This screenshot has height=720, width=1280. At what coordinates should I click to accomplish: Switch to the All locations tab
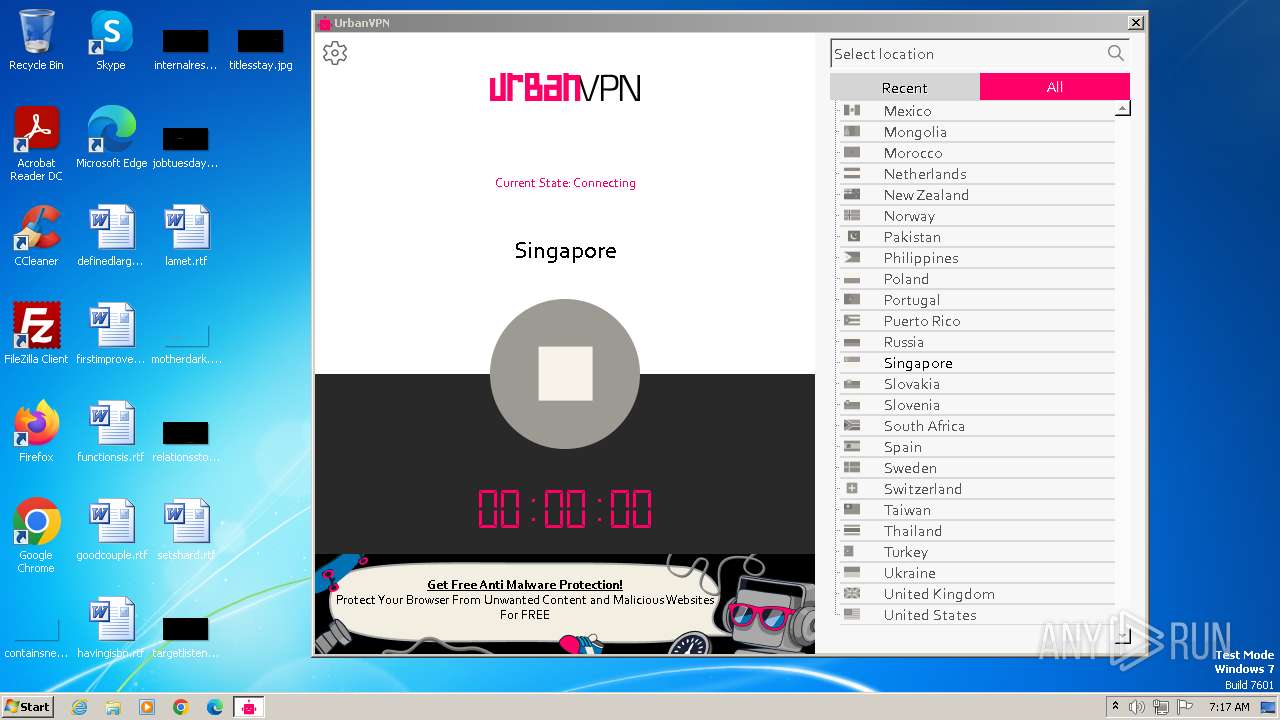(1055, 87)
